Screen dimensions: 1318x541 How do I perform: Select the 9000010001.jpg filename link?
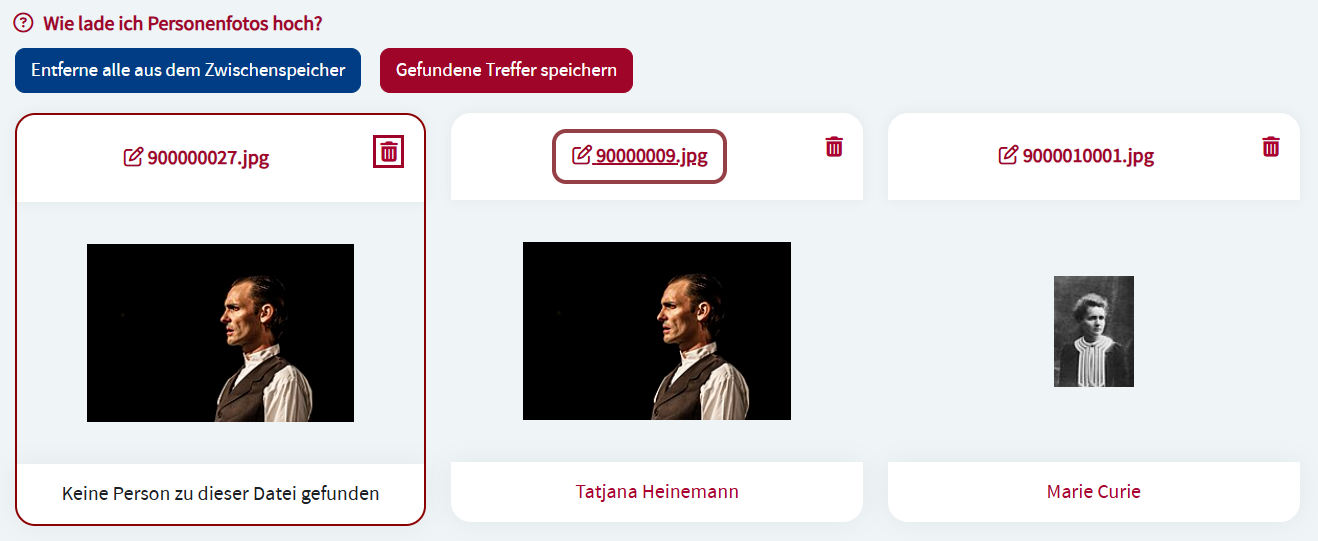pyautogui.click(x=1088, y=156)
